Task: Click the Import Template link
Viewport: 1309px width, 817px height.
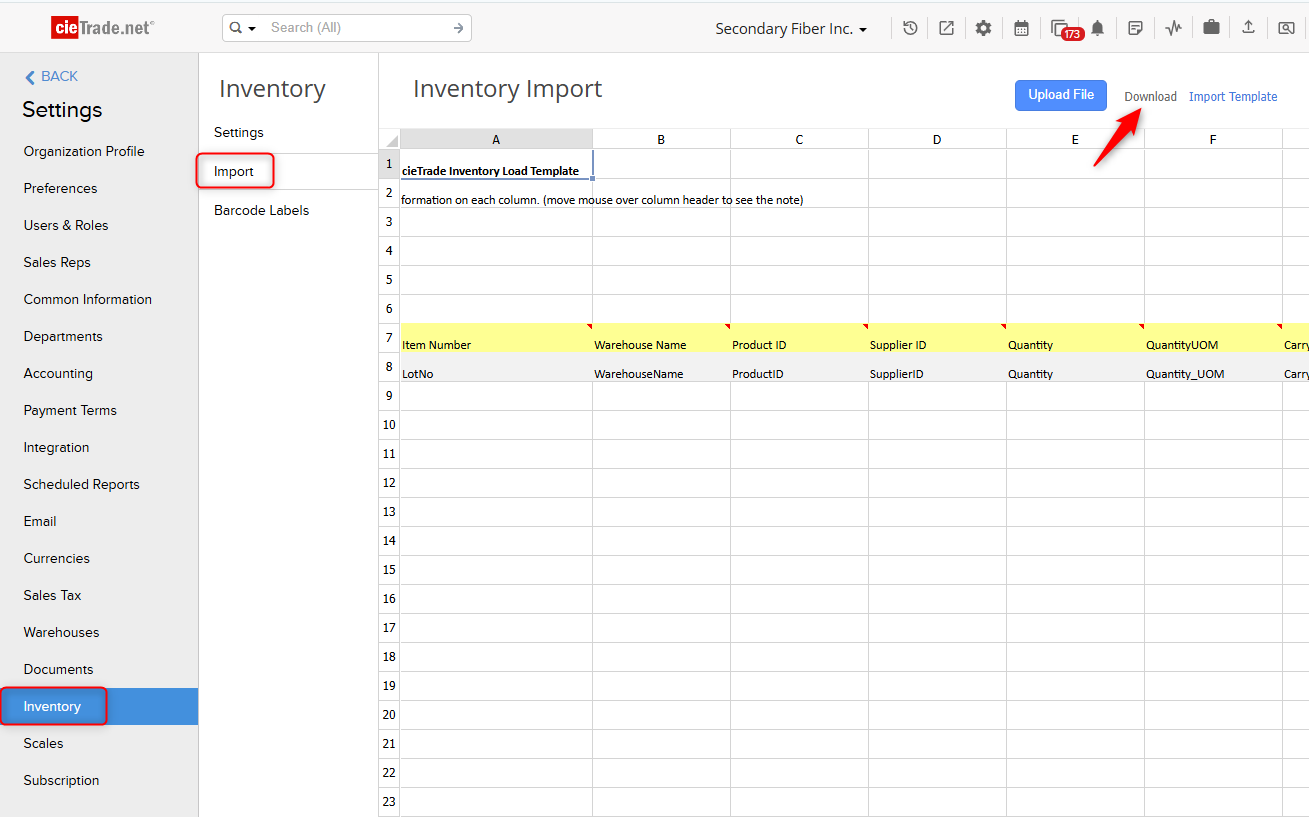Action: tap(1233, 97)
